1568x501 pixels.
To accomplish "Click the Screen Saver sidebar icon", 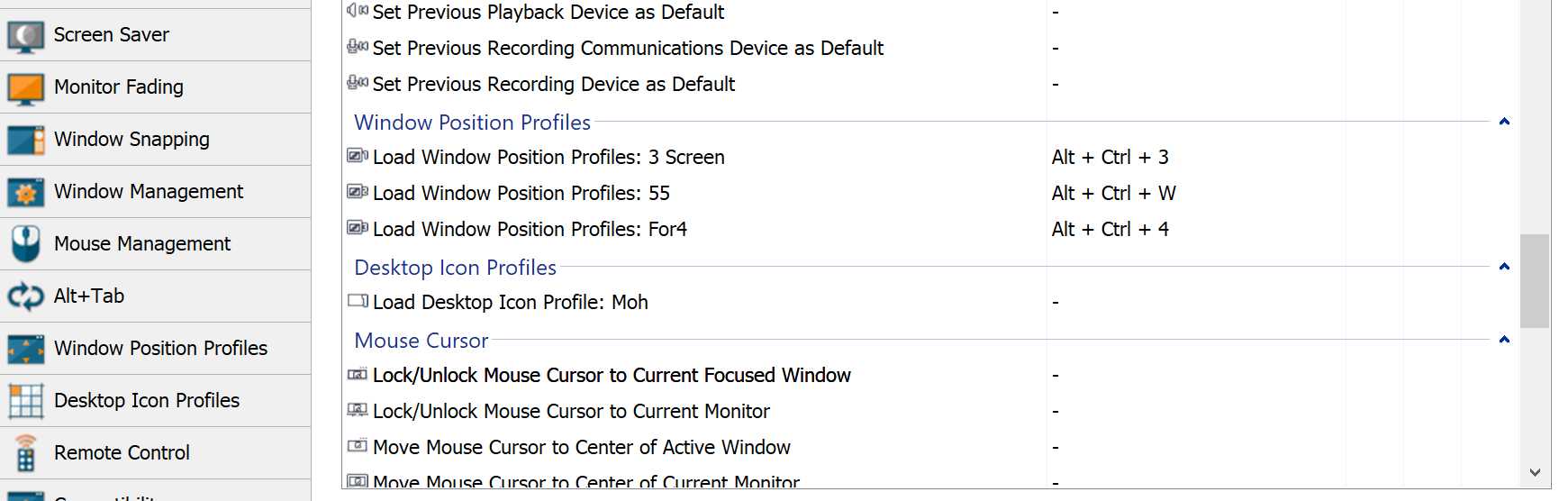I will (25, 35).
